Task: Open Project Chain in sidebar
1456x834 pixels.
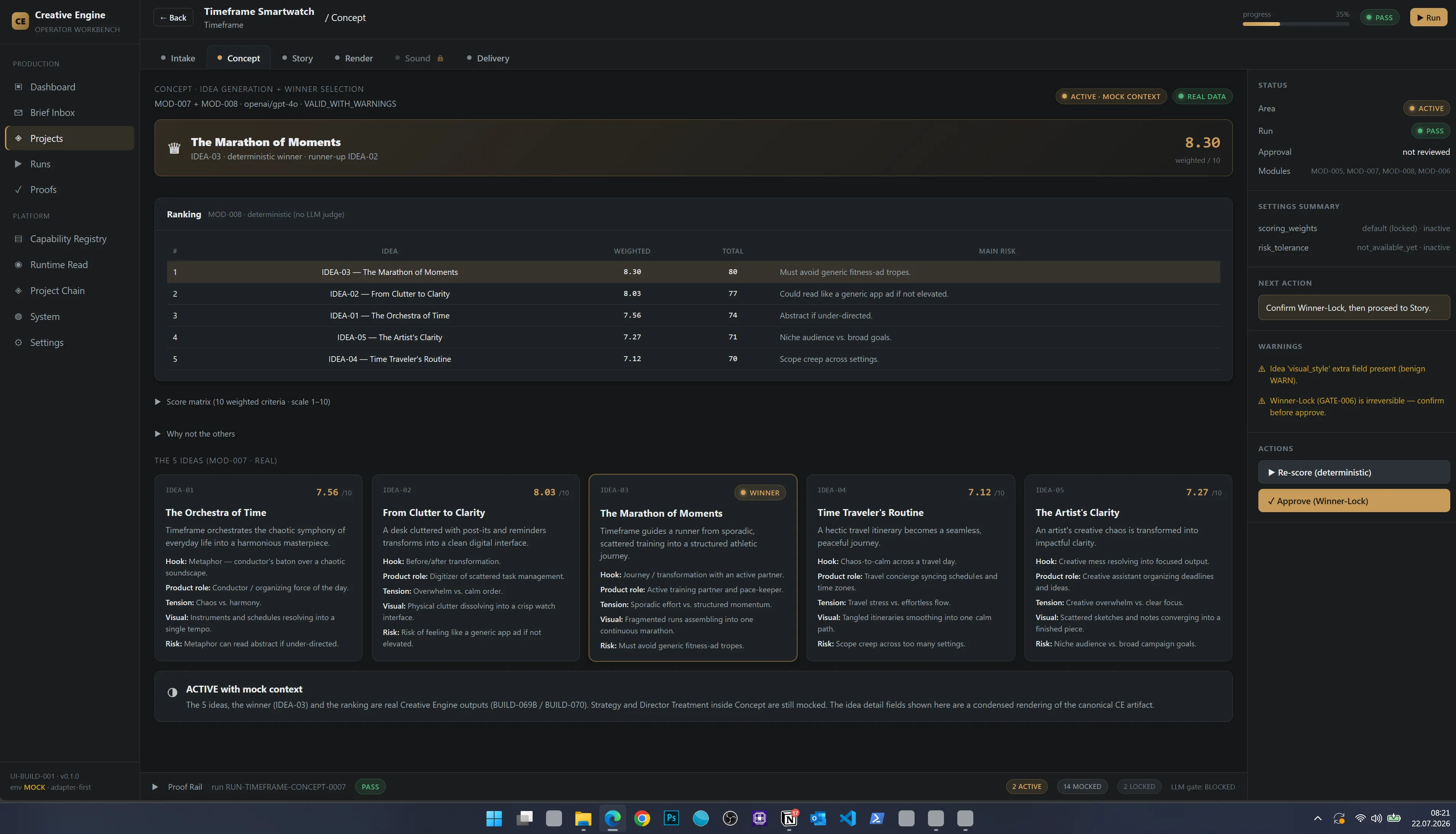Action: pos(69,291)
